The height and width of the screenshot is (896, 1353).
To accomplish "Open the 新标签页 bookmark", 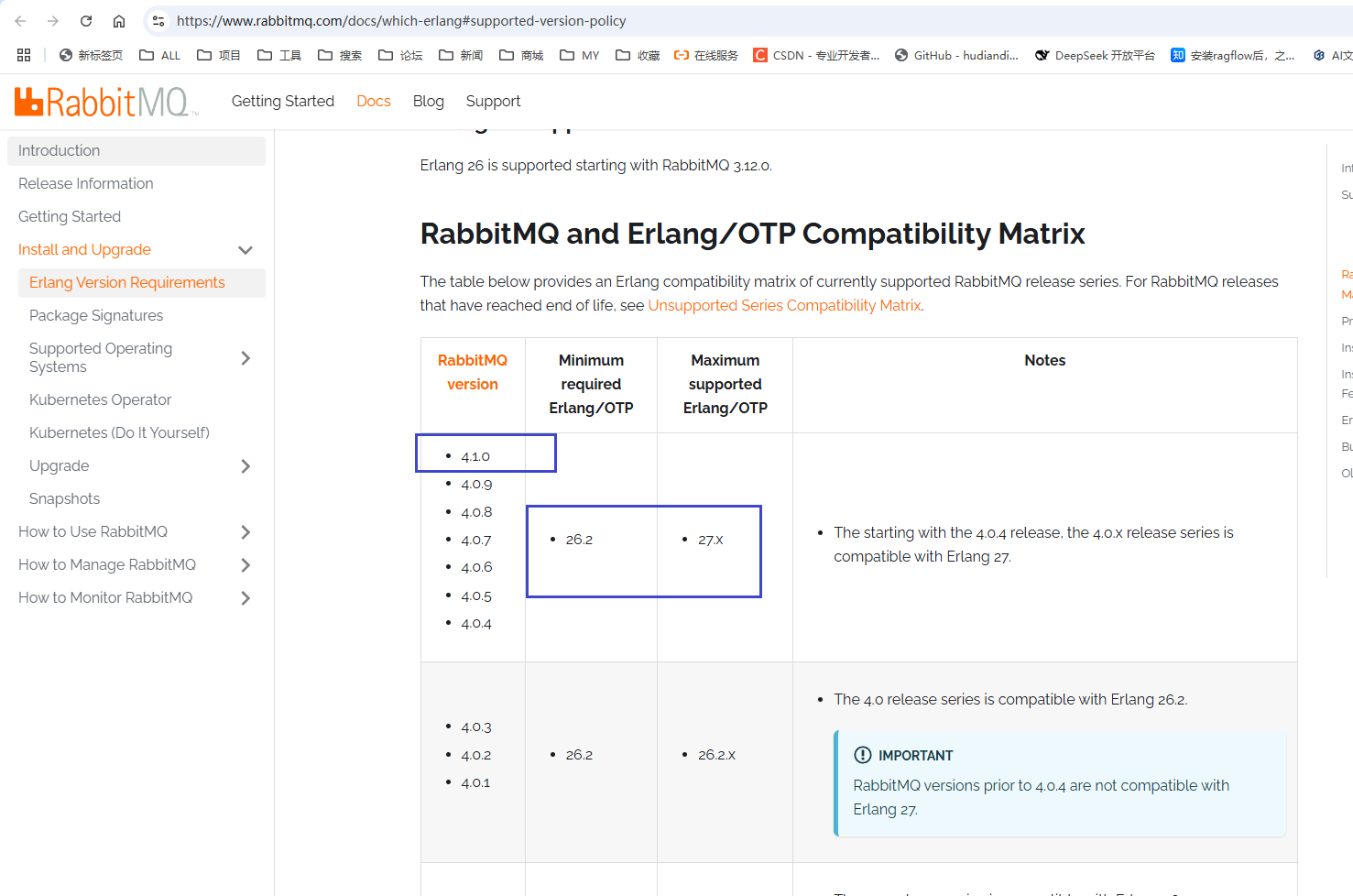I will point(91,55).
